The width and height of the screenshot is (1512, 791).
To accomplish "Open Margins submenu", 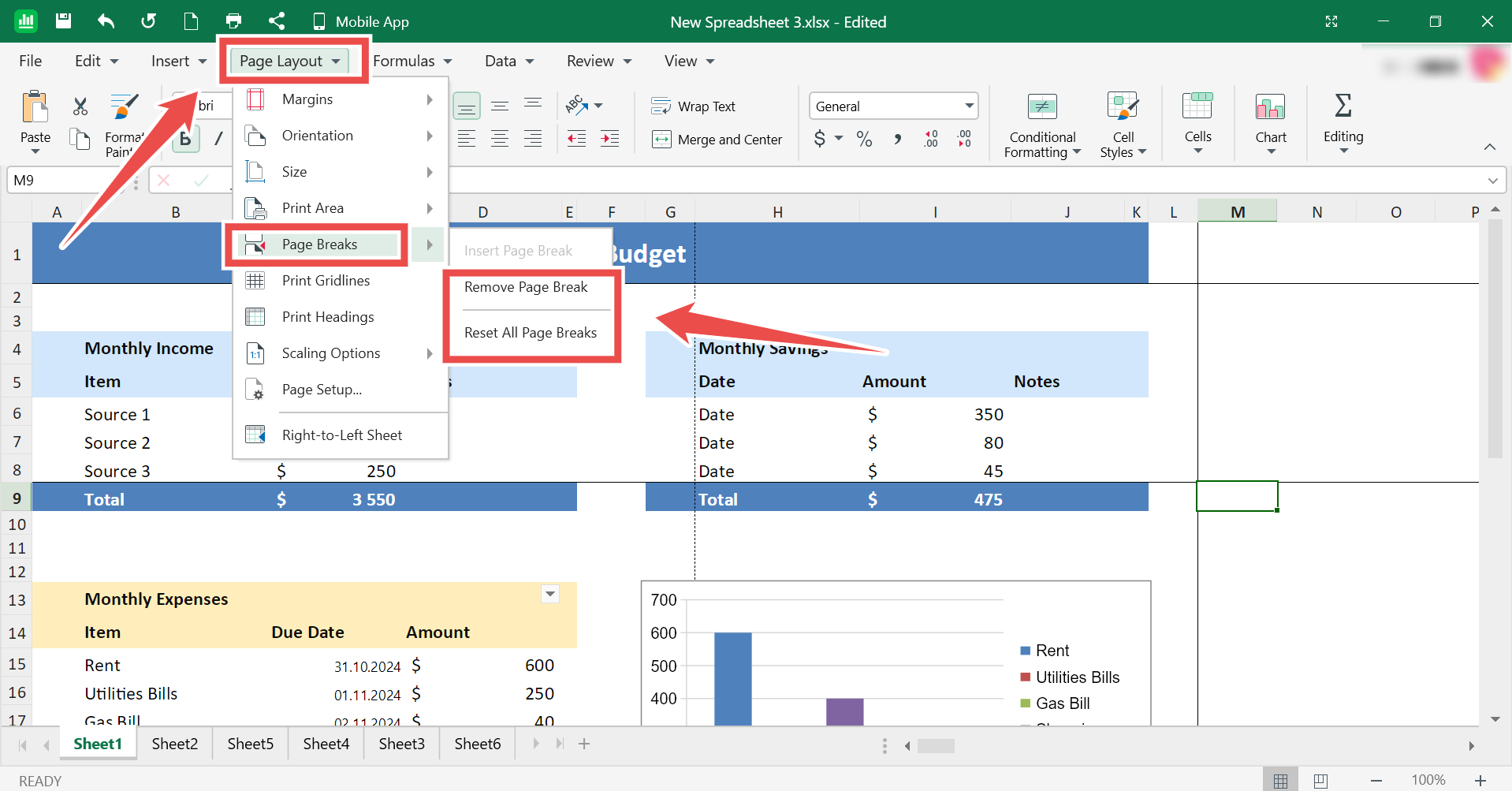I will [341, 99].
